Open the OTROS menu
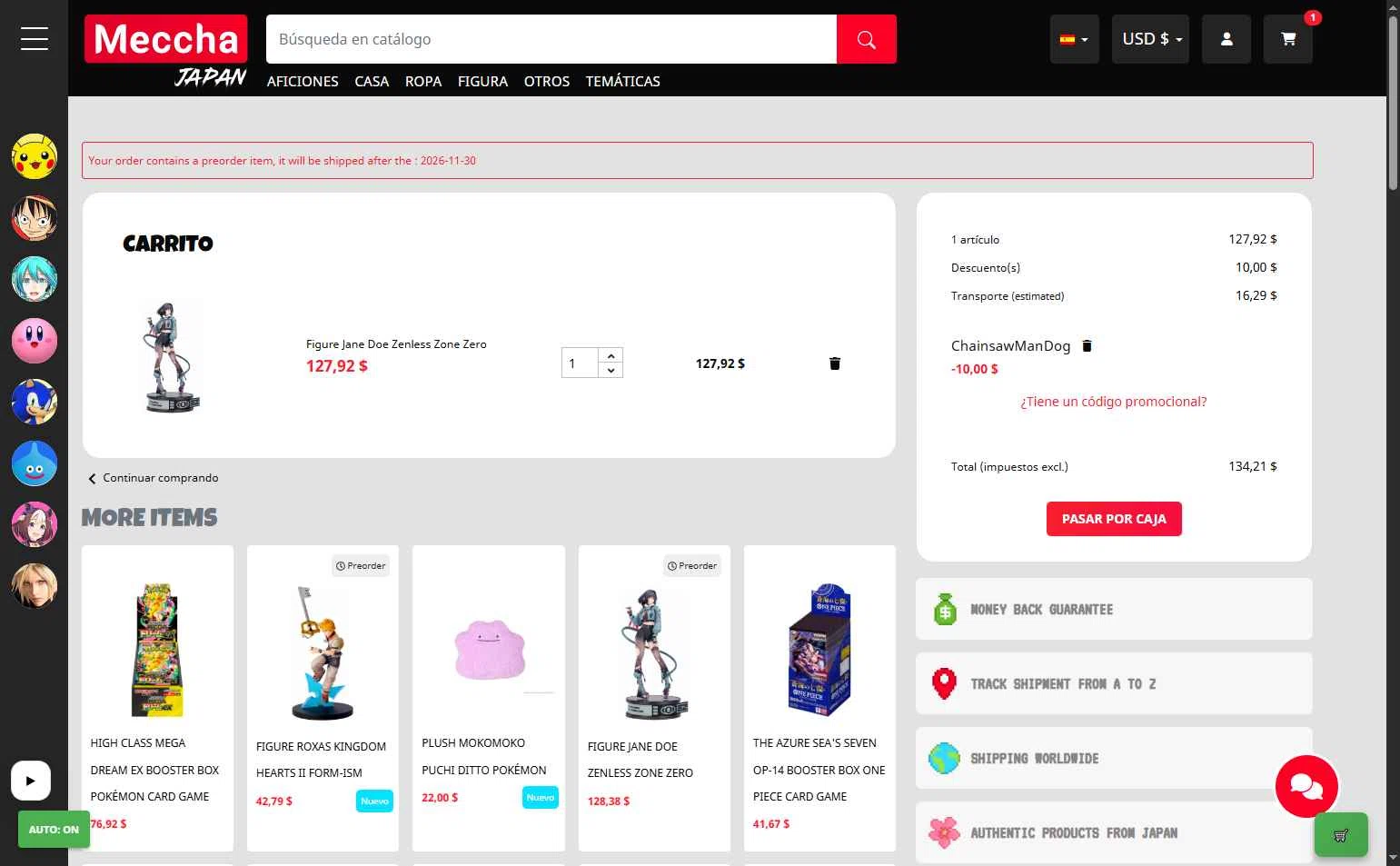1400x866 pixels. pyautogui.click(x=547, y=81)
